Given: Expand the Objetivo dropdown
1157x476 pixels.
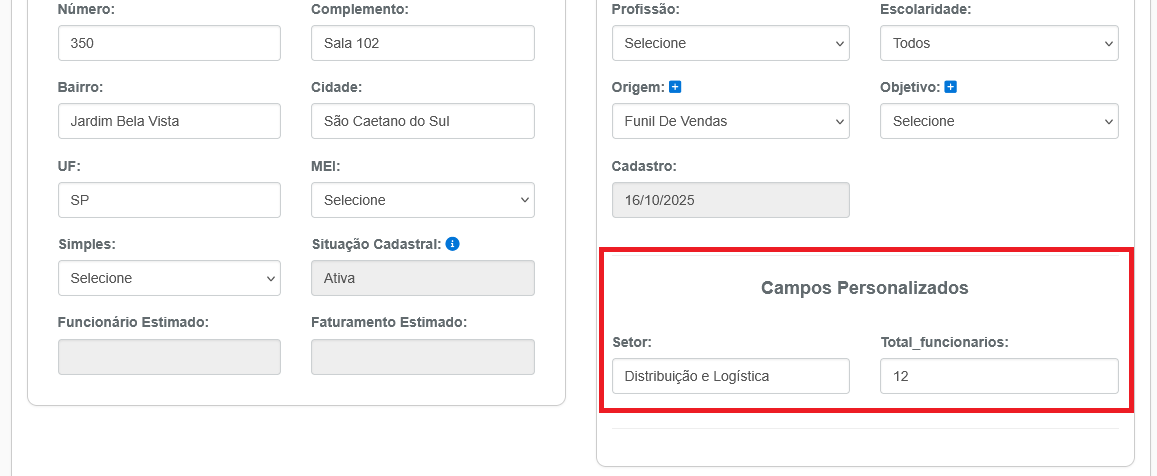Looking at the screenshot, I should point(999,121).
